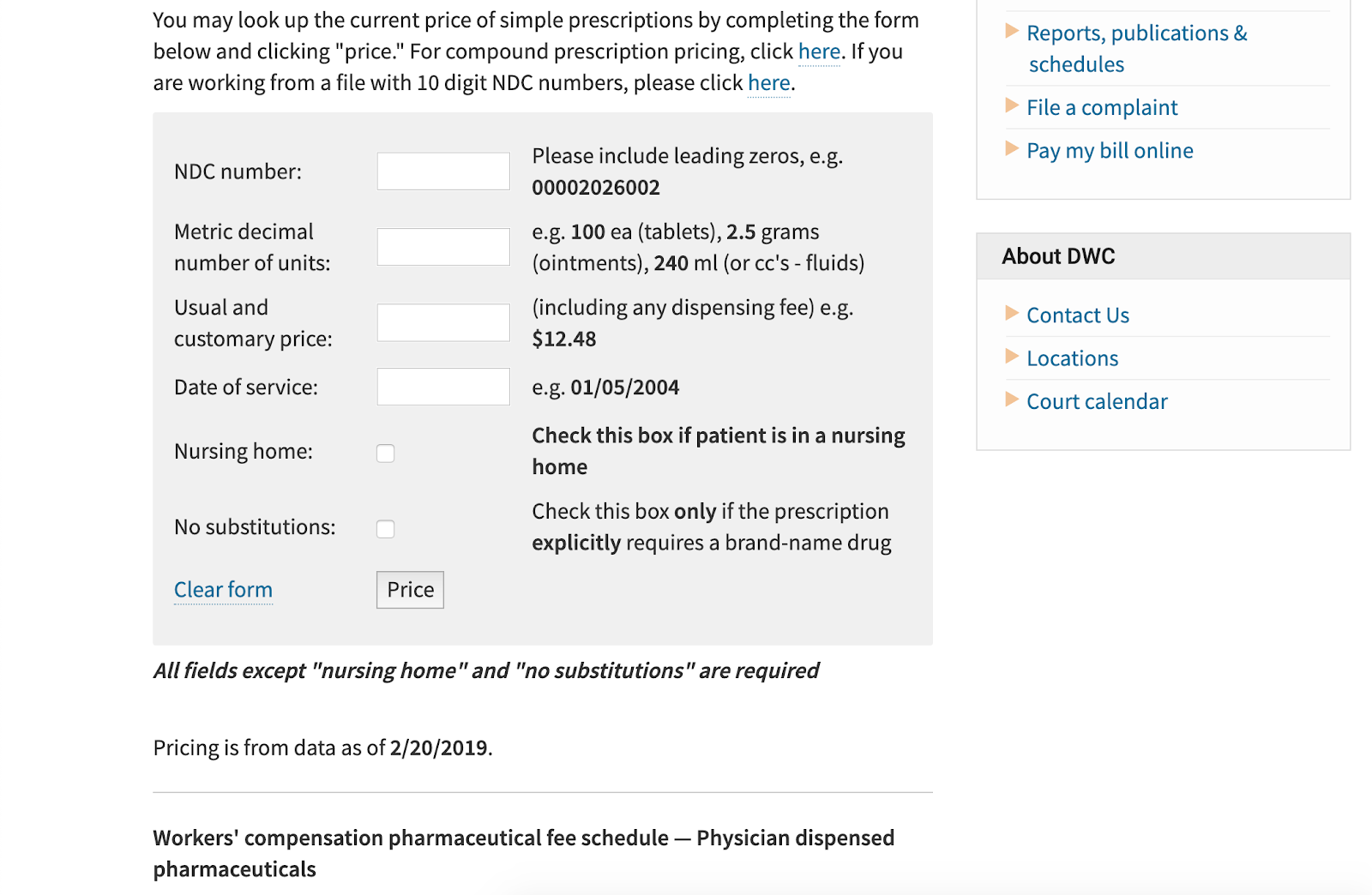Image resolution: width=1372 pixels, height=895 pixels.
Task: Open the compound prescription pricing 'here' link
Action: [x=819, y=51]
